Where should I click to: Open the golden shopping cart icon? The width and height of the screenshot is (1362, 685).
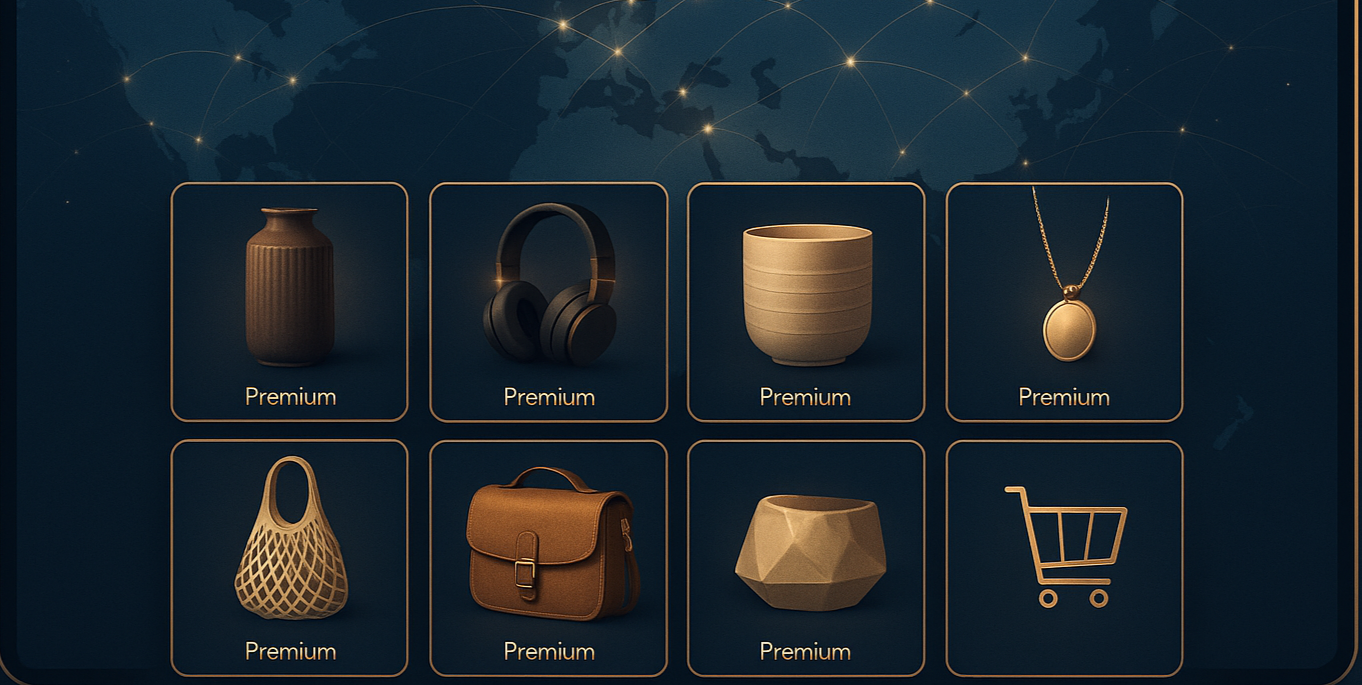coord(1066,546)
